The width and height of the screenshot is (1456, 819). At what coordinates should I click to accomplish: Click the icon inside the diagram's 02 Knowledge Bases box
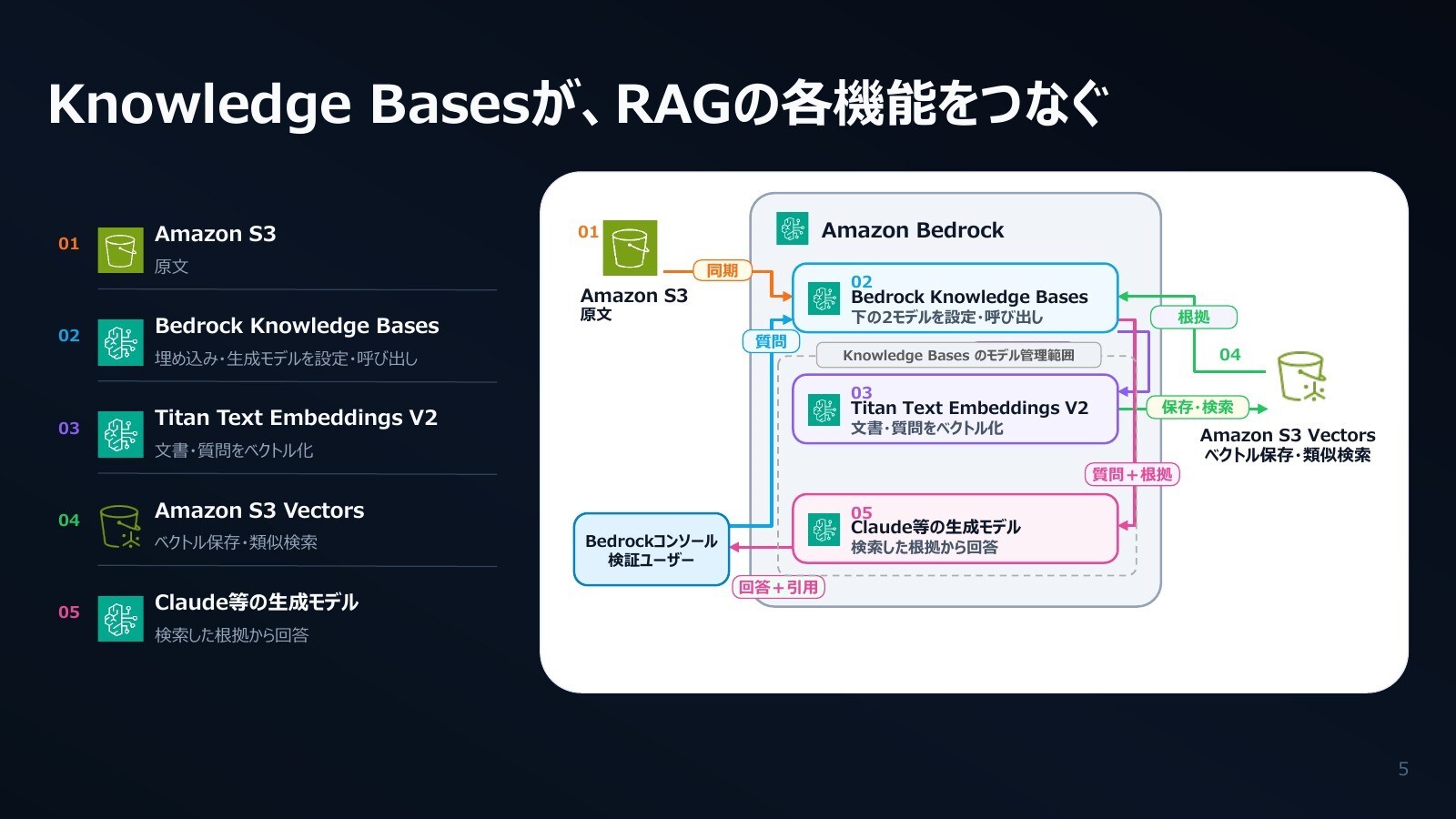click(x=824, y=298)
